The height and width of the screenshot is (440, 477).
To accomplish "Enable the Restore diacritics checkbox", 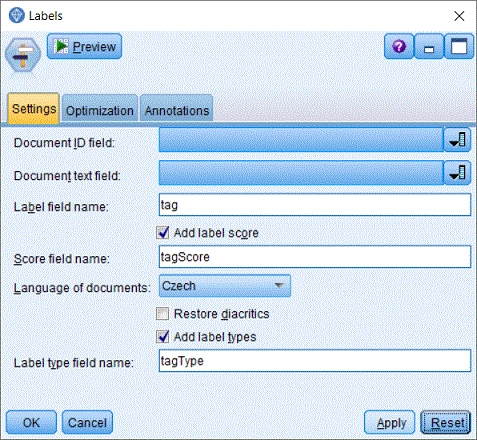I will [162, 314].
